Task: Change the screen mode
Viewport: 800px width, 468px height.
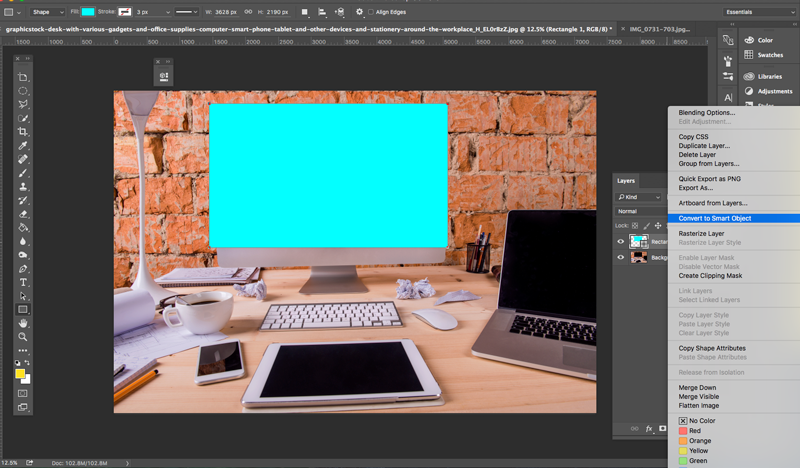Action: pyautogui.click(x=23, y=407)
